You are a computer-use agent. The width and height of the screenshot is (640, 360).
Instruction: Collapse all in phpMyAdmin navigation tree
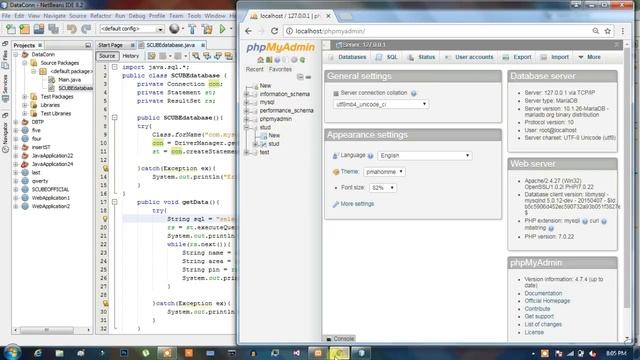click(300, 77)
